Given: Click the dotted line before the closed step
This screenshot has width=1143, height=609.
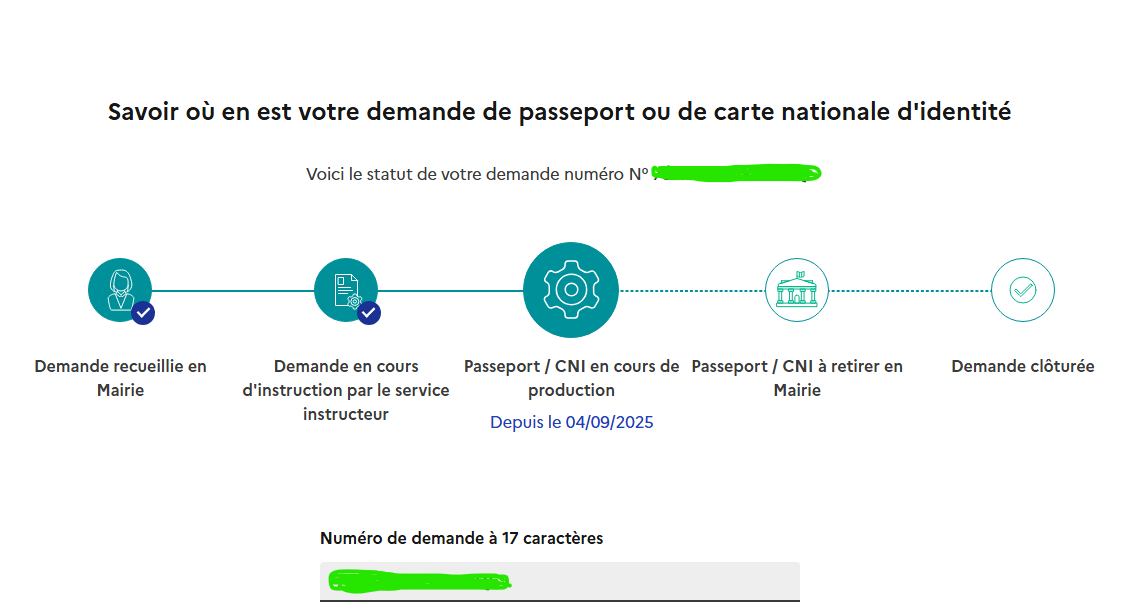Looking at the screenshot, I should (x=910, y=291).
